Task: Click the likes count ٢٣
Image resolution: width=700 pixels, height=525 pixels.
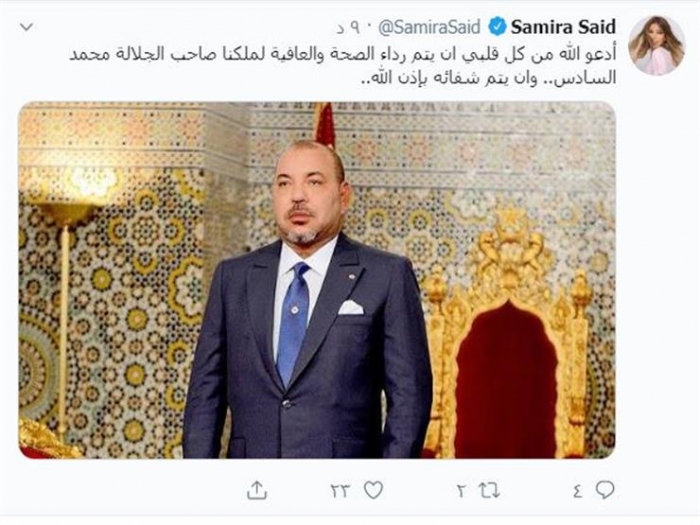Action: coord(340,492)
